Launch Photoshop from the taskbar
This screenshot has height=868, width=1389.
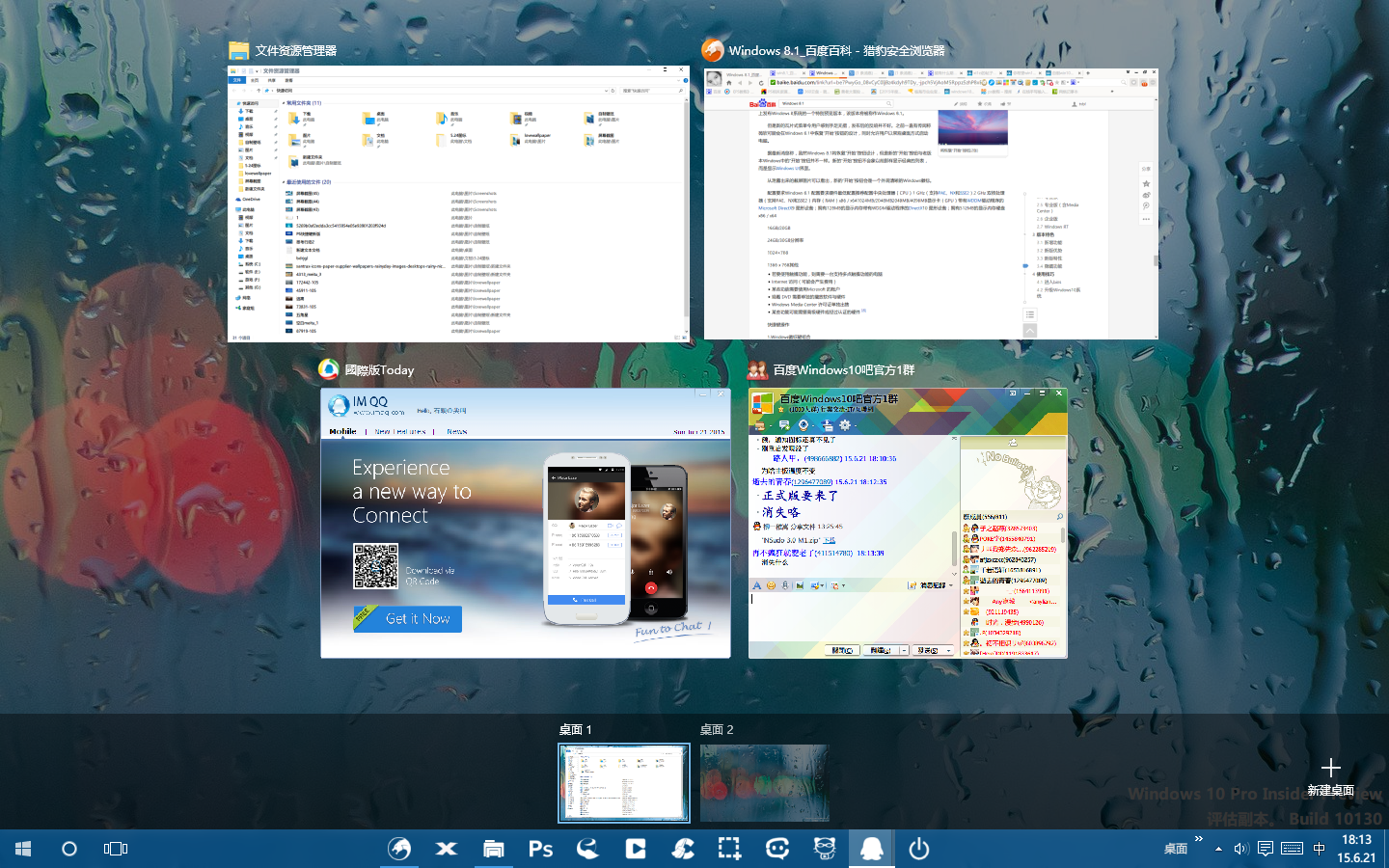point(540,849)
